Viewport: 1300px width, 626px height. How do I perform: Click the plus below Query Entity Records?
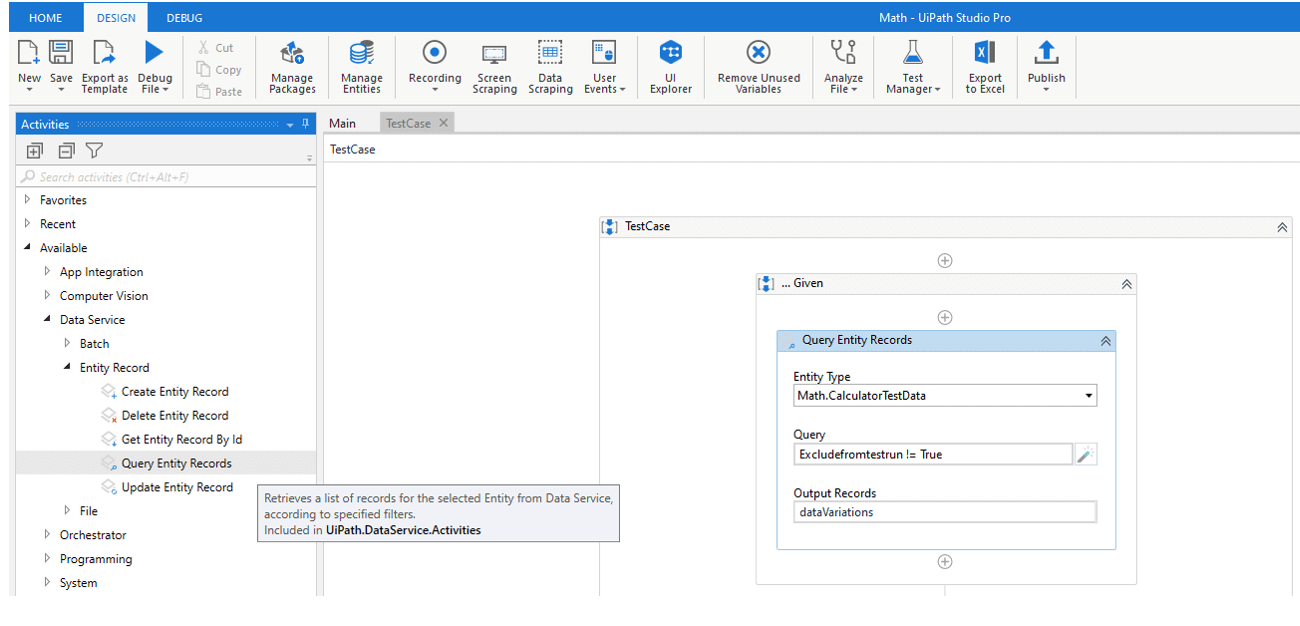[944, 561]
